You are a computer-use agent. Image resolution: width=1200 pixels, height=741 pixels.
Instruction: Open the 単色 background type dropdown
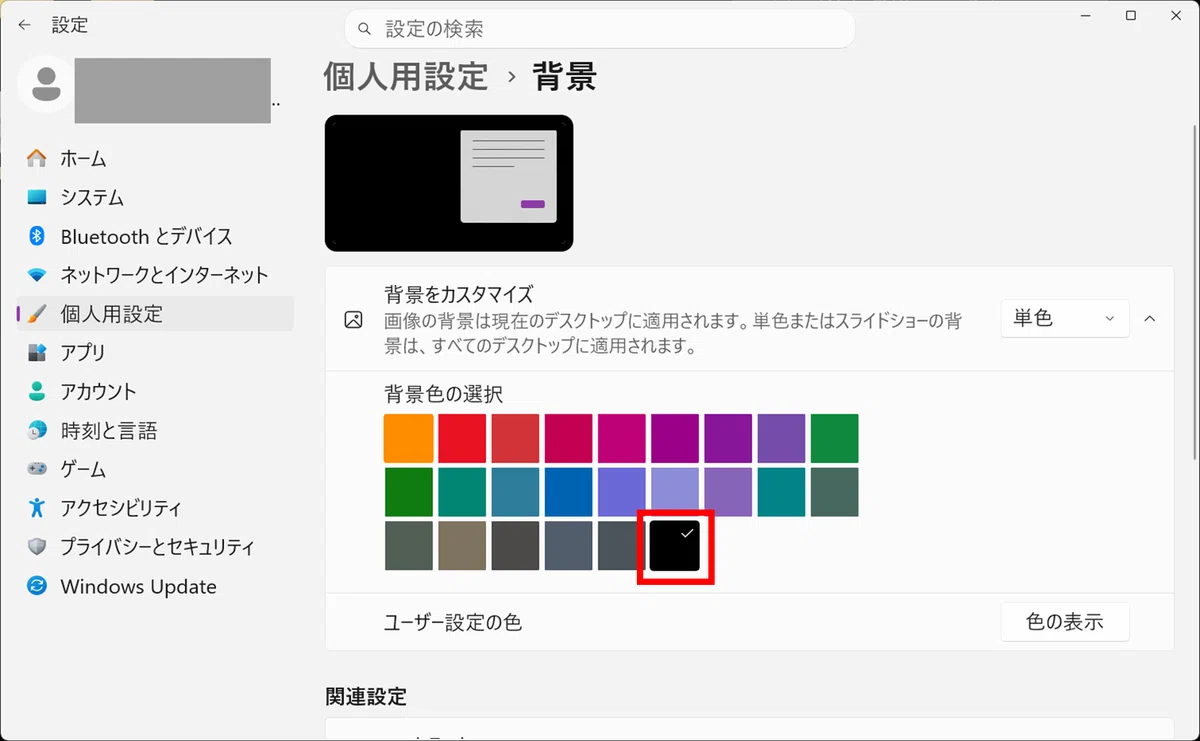[x=1064, y=318]
